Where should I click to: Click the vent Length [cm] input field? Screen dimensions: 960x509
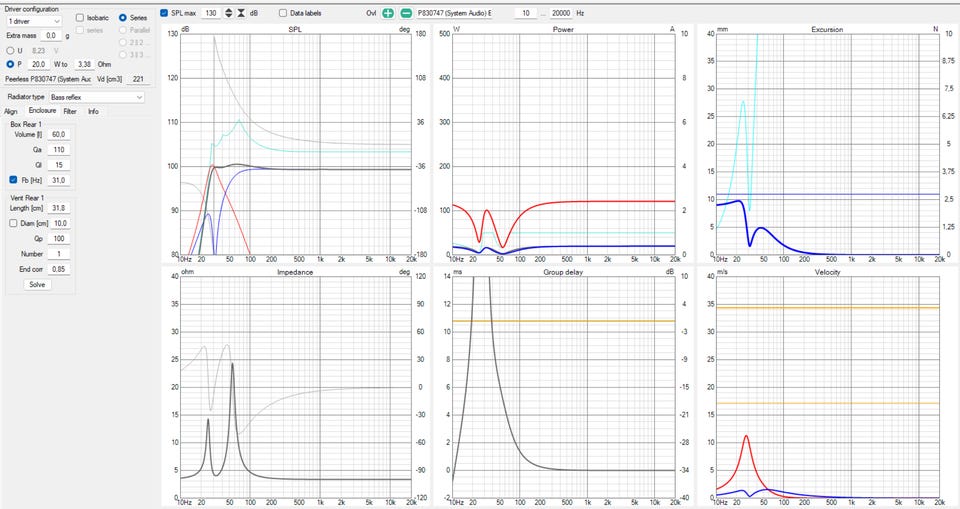click(58, 208)
